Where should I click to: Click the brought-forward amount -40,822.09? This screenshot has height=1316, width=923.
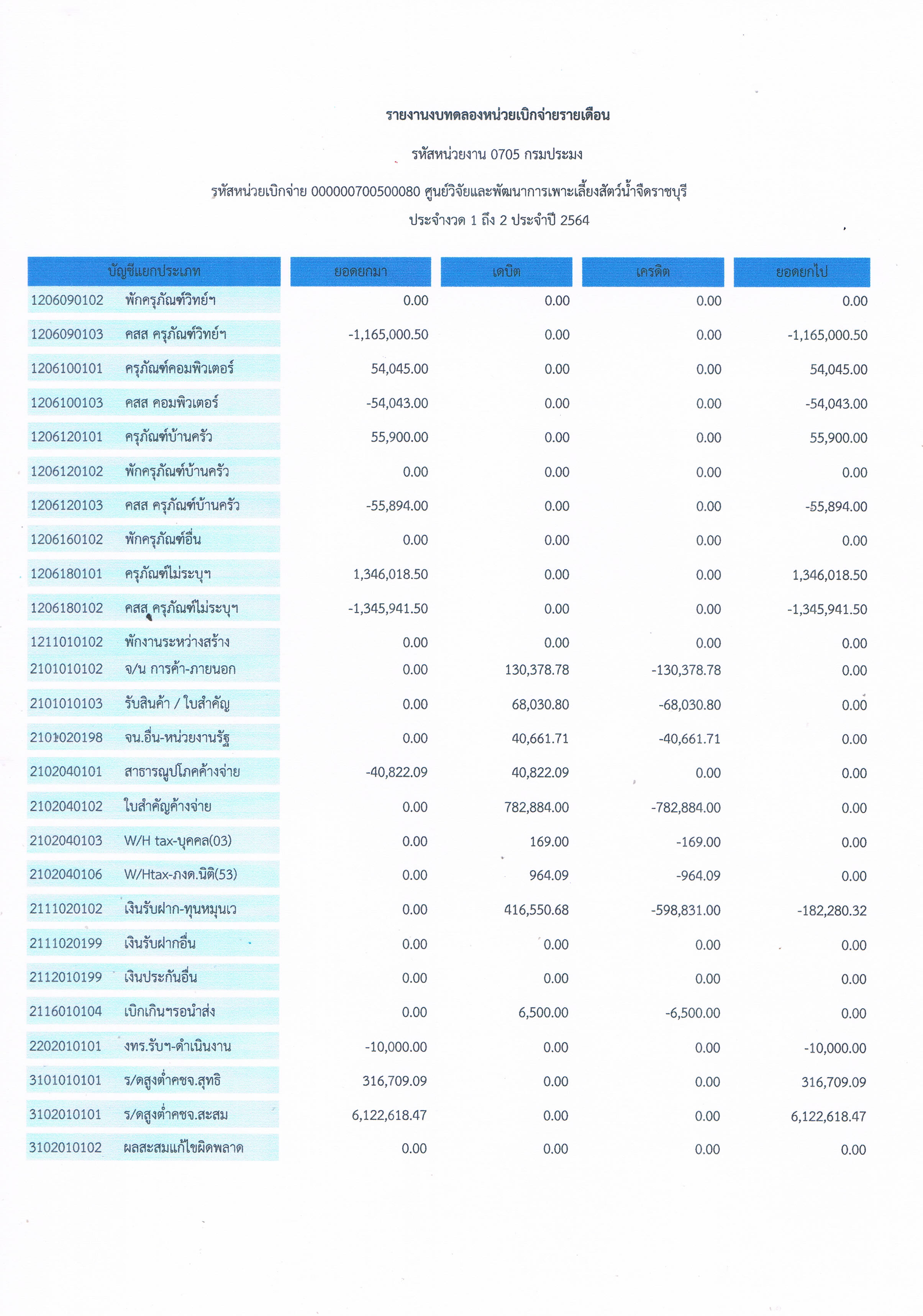tap(397, 773)
